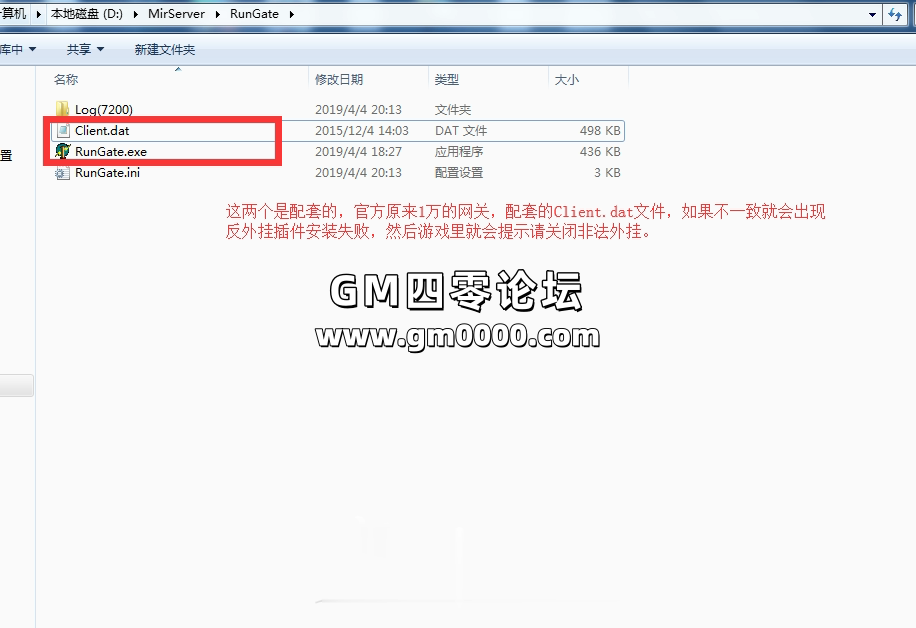Viewport: 916px width, 628px height.
Task: Click the 新建文件夹 (New folder) button
Action: coord(165,49)
